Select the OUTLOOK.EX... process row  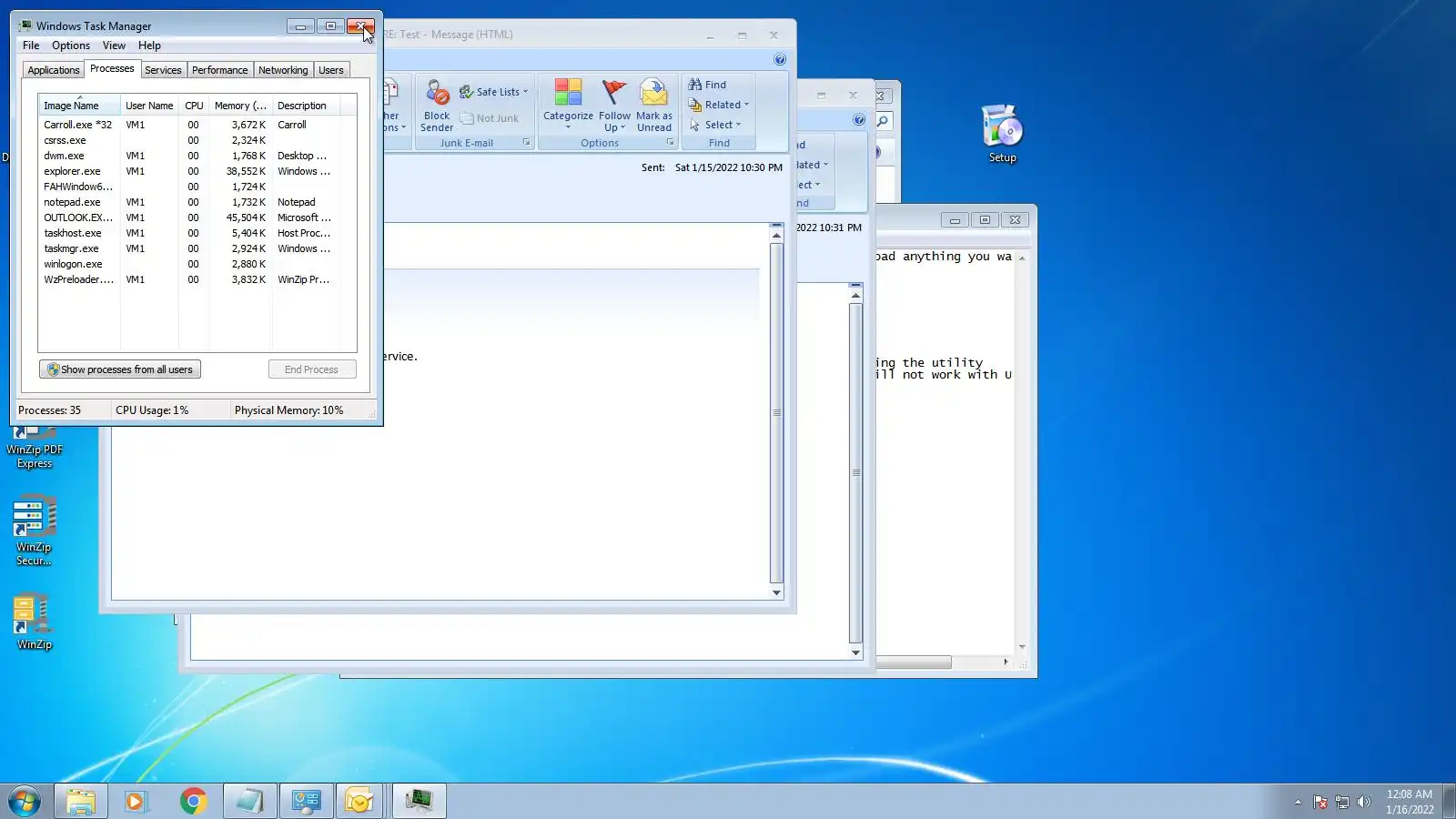[x=197, y=217]
